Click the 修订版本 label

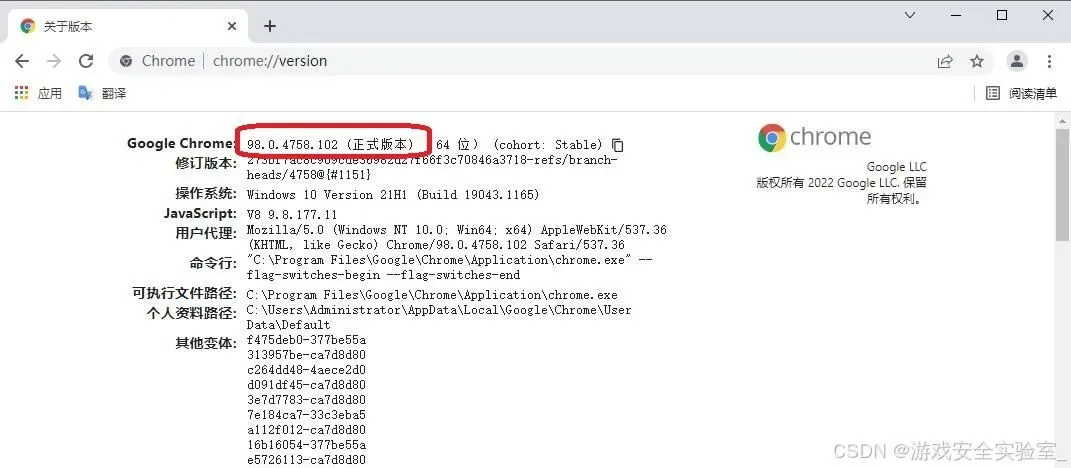(x=206, y=163)
